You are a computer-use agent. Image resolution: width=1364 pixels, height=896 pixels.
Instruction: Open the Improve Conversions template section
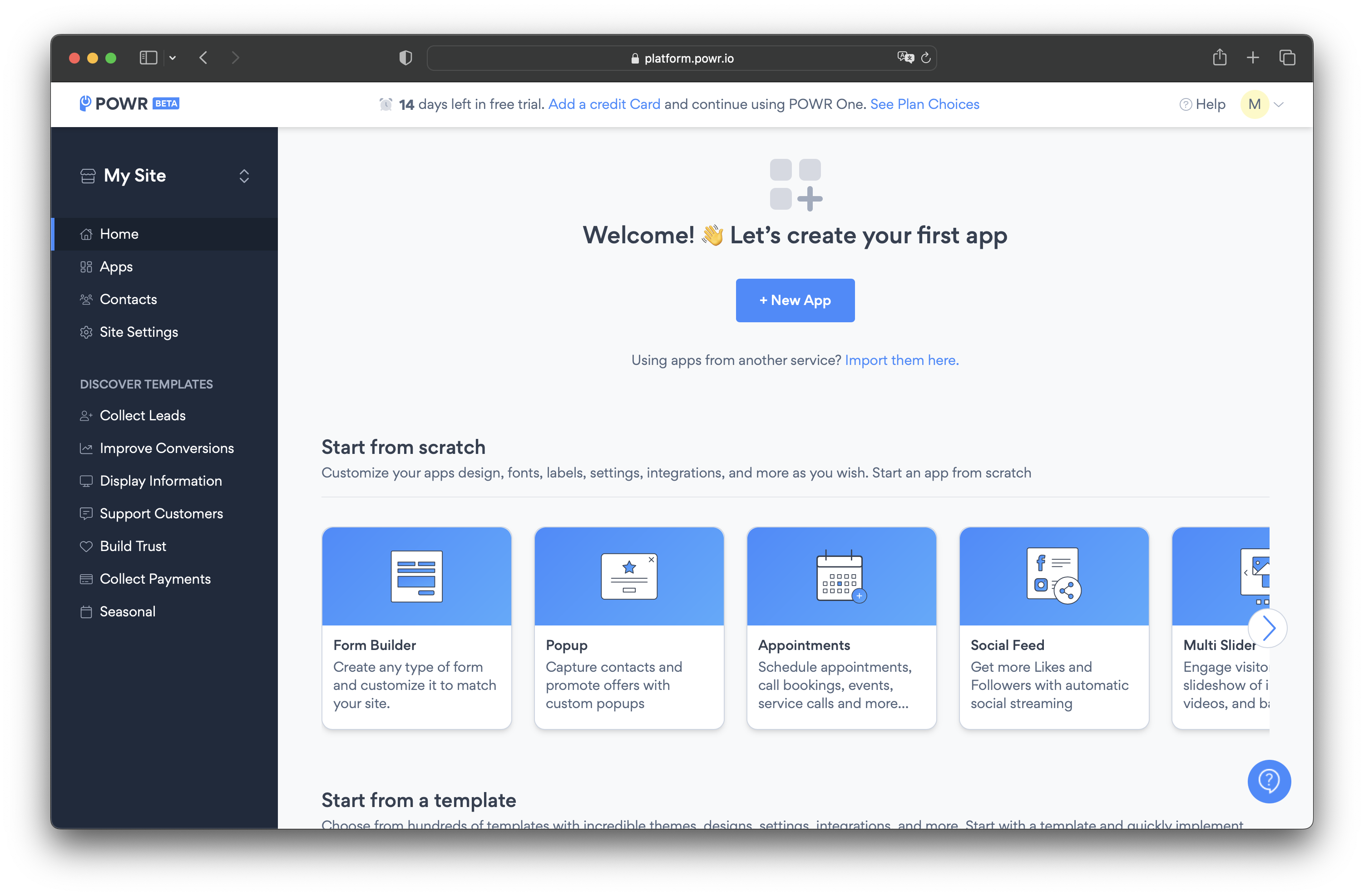[x=167, y=448]
